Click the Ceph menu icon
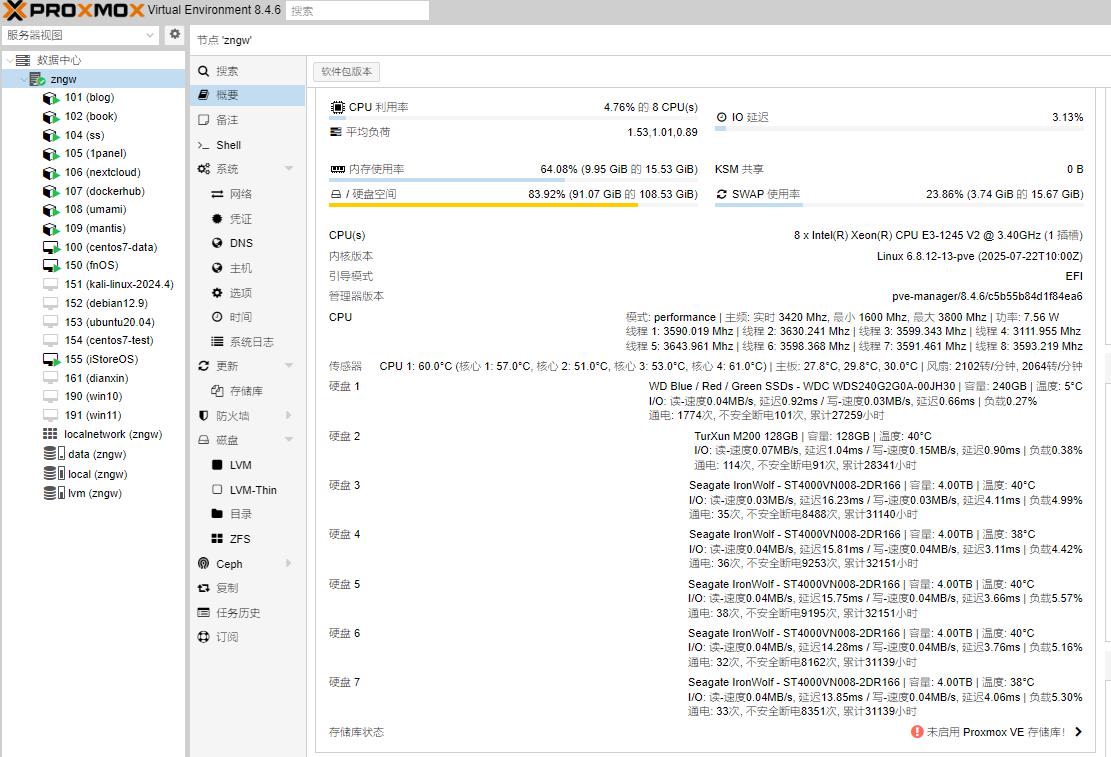 204,564
